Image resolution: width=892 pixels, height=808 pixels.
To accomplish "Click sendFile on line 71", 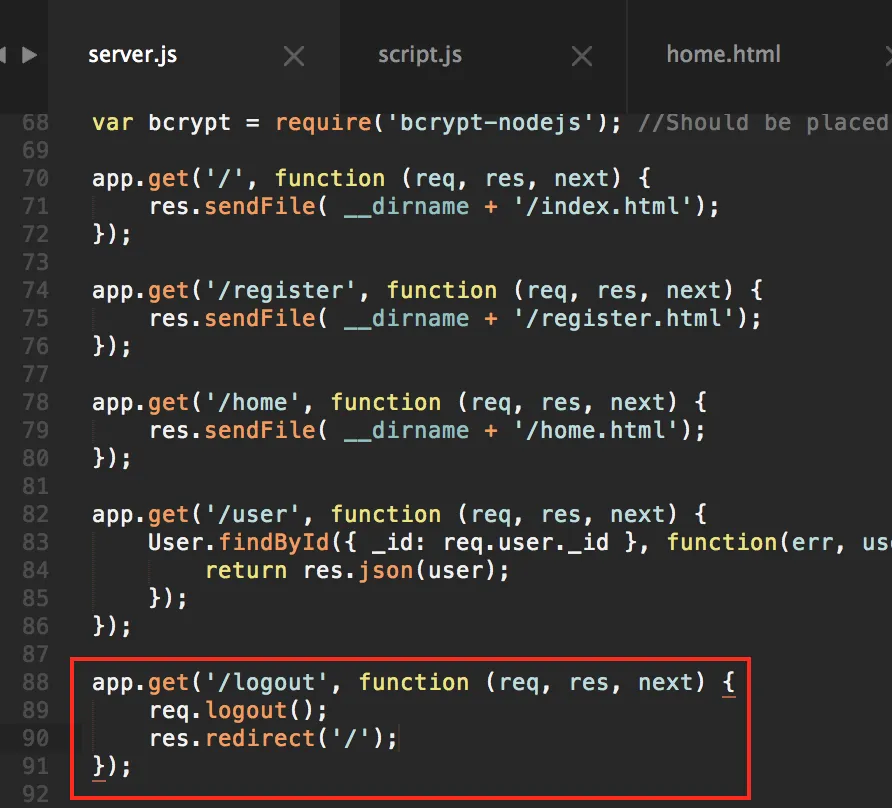I will coord(260,207).
